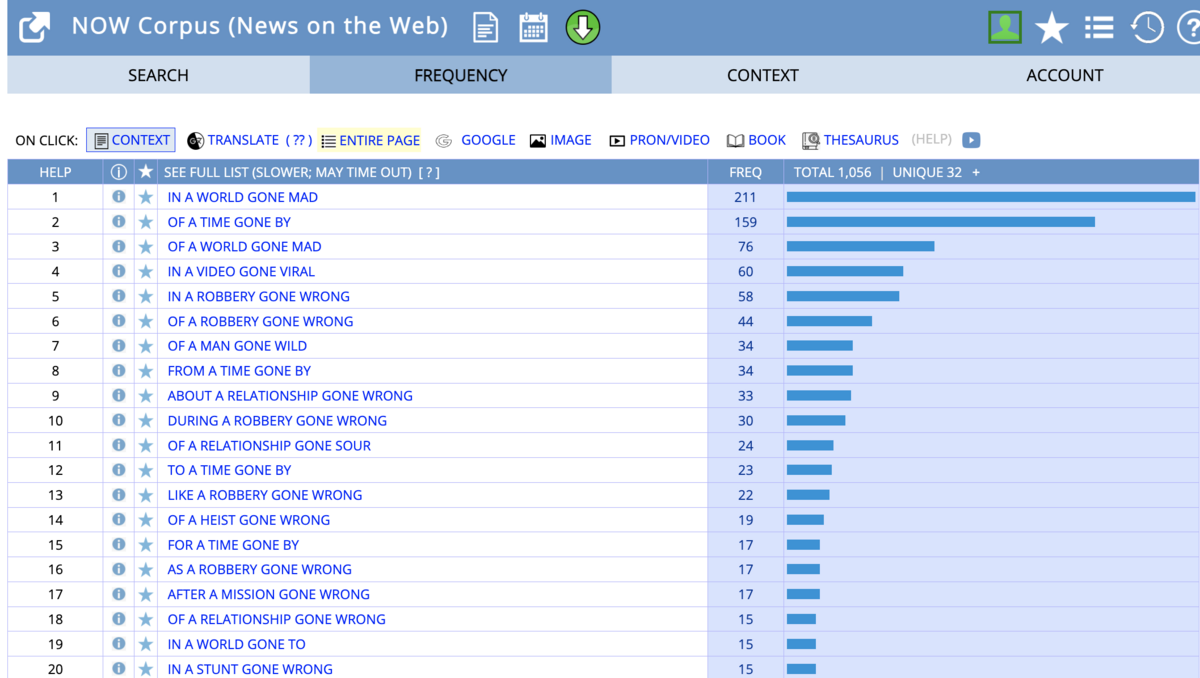Click info icon for OF A MAN GONE WILD
The image size is (1200, 678).
(x=119, y=345)
